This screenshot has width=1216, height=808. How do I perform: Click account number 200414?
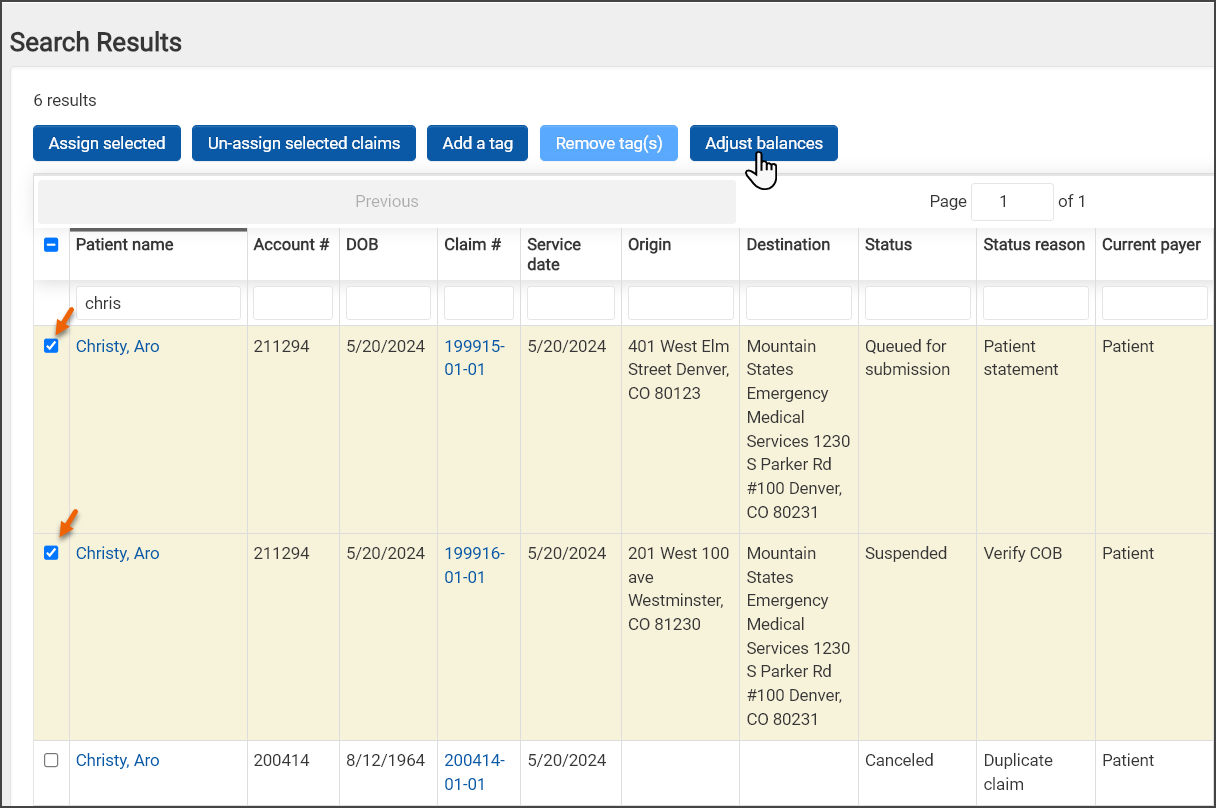282,760
